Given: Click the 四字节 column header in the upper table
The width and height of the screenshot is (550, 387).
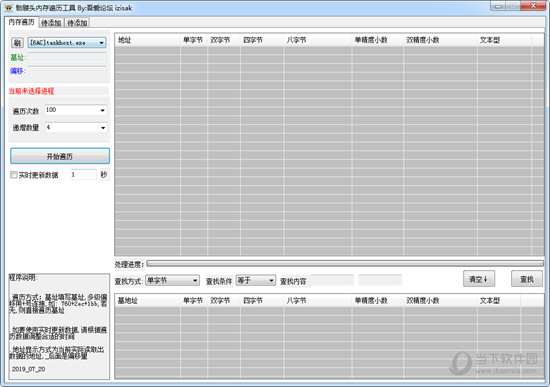Looking at the screenshot, I should coord(262,40).
